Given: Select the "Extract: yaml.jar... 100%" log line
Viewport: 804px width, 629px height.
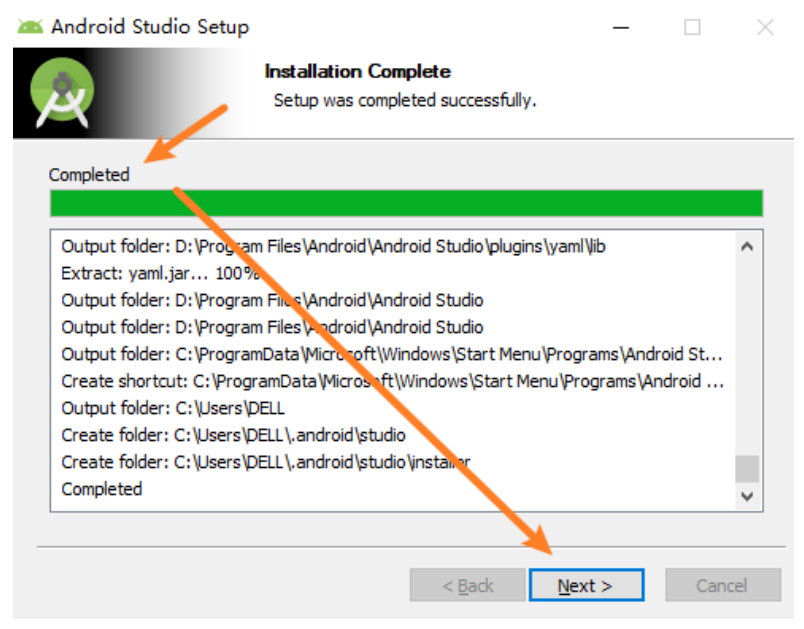Looking at the screenshot, I should [160, 273].
